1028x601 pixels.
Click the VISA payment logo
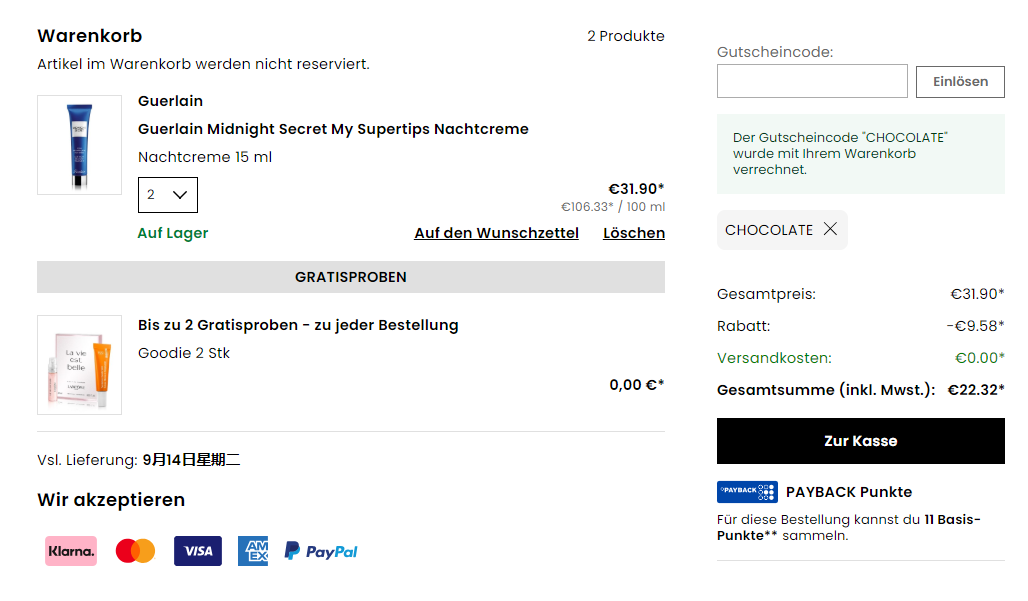197,551
